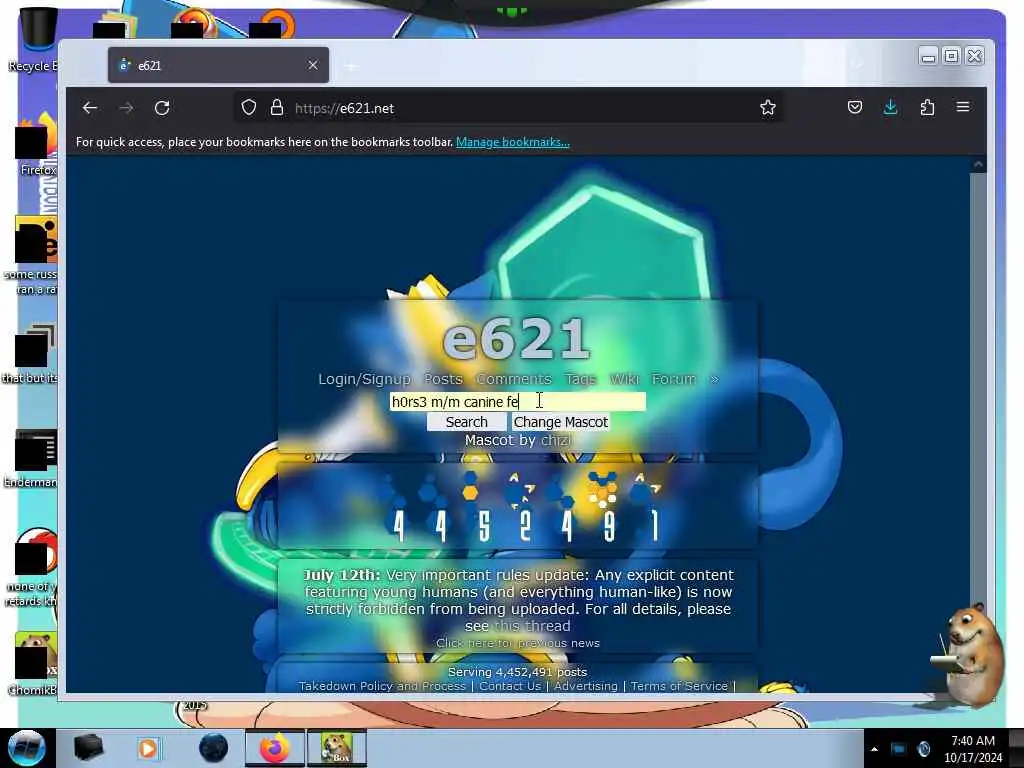Open the list all tabs chevron
Screen dimensions: 1024x768
(857, 65)
